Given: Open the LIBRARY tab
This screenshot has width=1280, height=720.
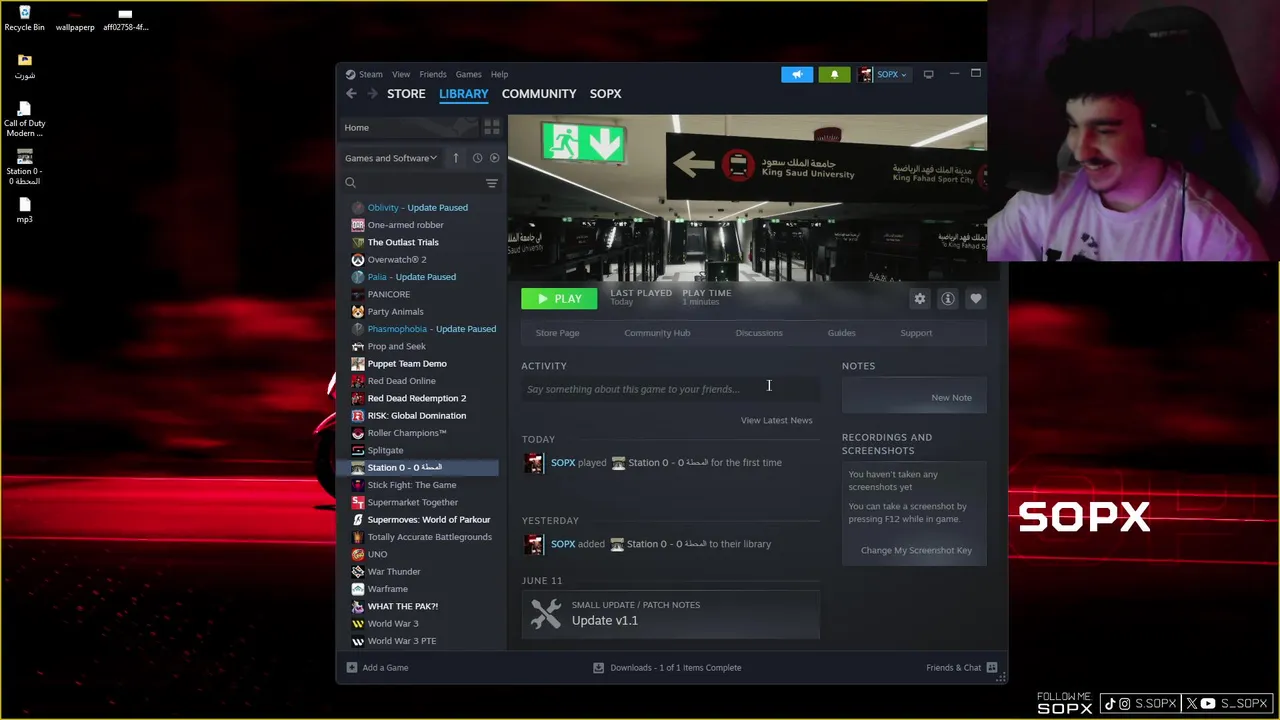Looking at the screenshot, I should click(463, 93).
